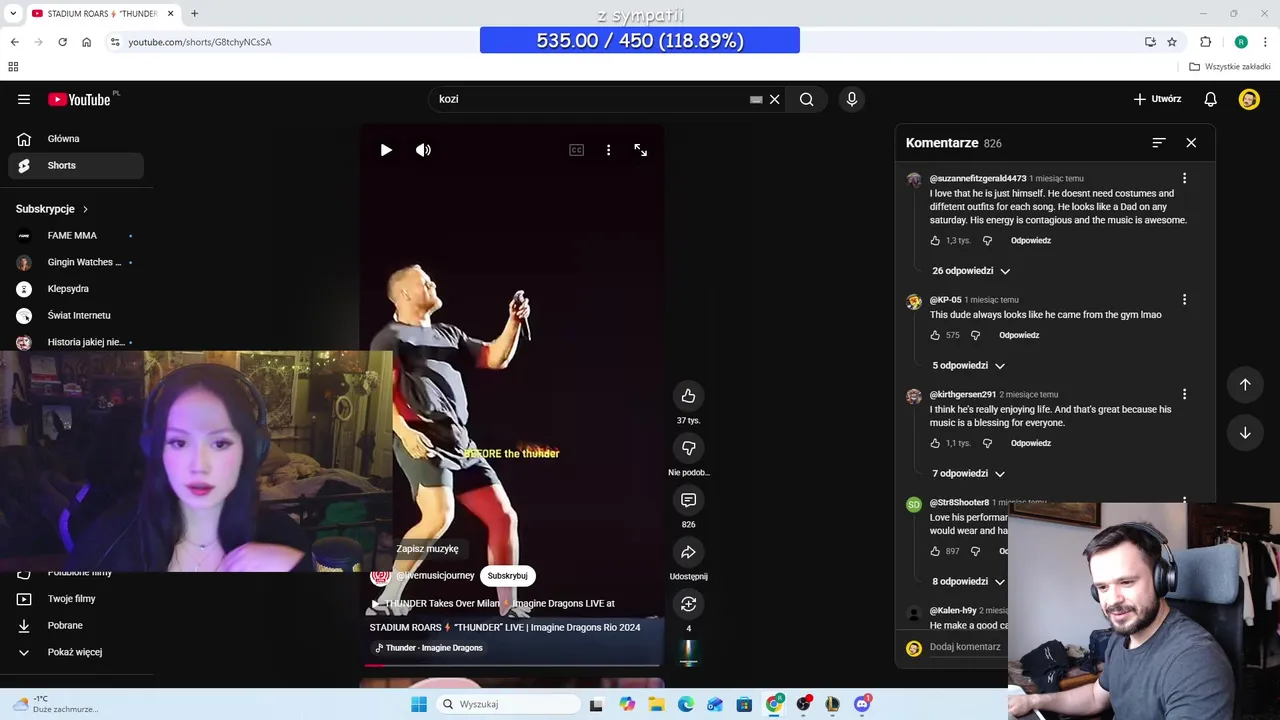Expand the 5 odpowiedzi replies

pyautogui.click(x=968, y=366)
